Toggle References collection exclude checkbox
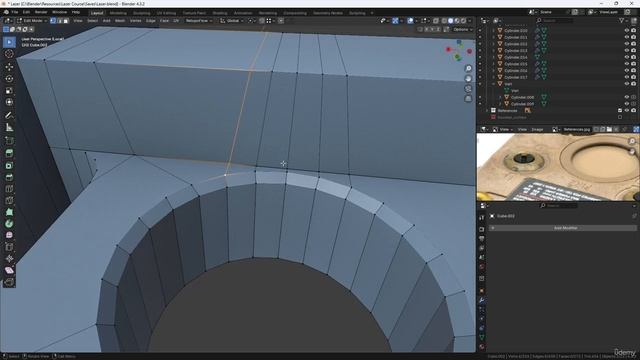Viewport: 640px width, 360px height. click(620, 110)
